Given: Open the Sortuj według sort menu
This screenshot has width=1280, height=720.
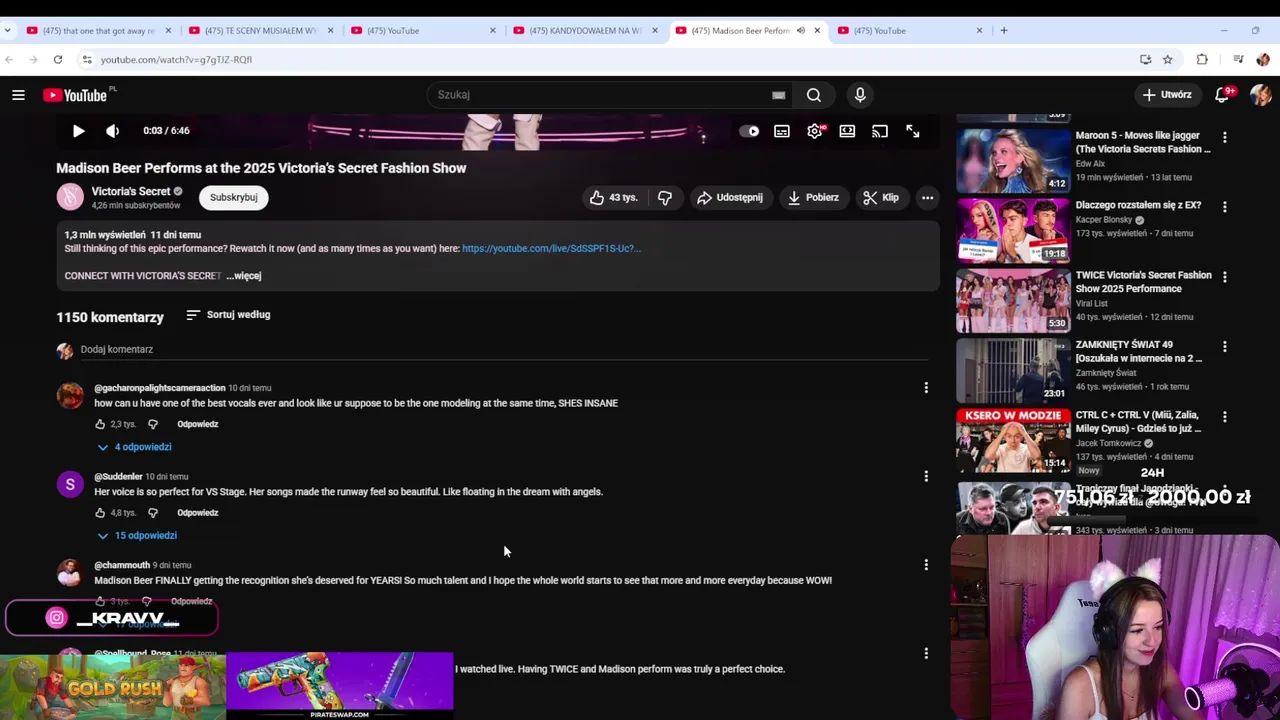Looking at the screenshot, I should pos(228,314).
